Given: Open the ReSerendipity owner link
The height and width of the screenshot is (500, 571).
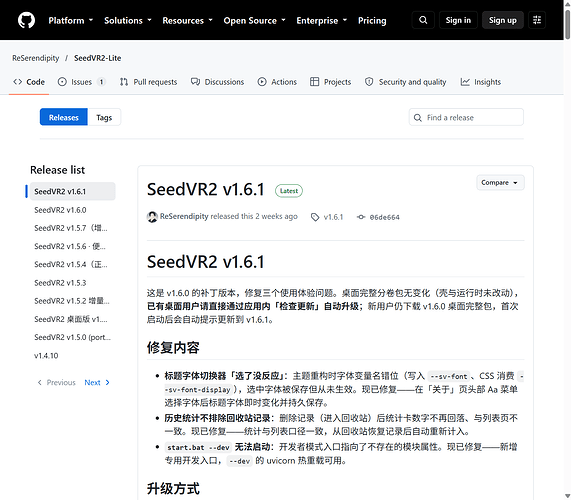Looking at the screenshot, I should 35,58.
